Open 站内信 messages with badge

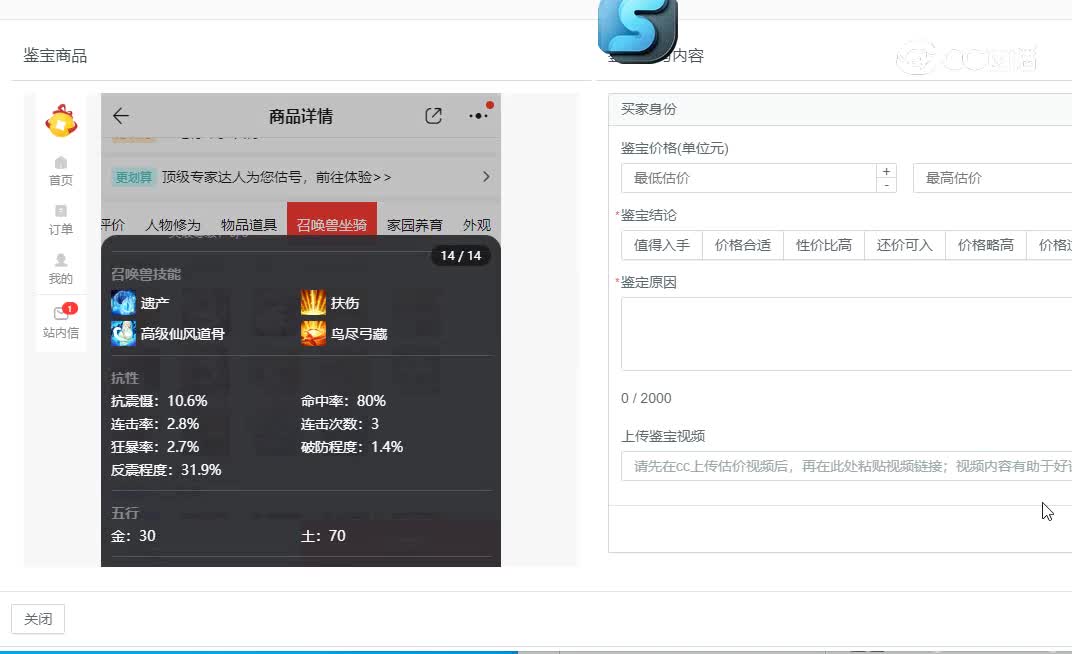(61, 322)
